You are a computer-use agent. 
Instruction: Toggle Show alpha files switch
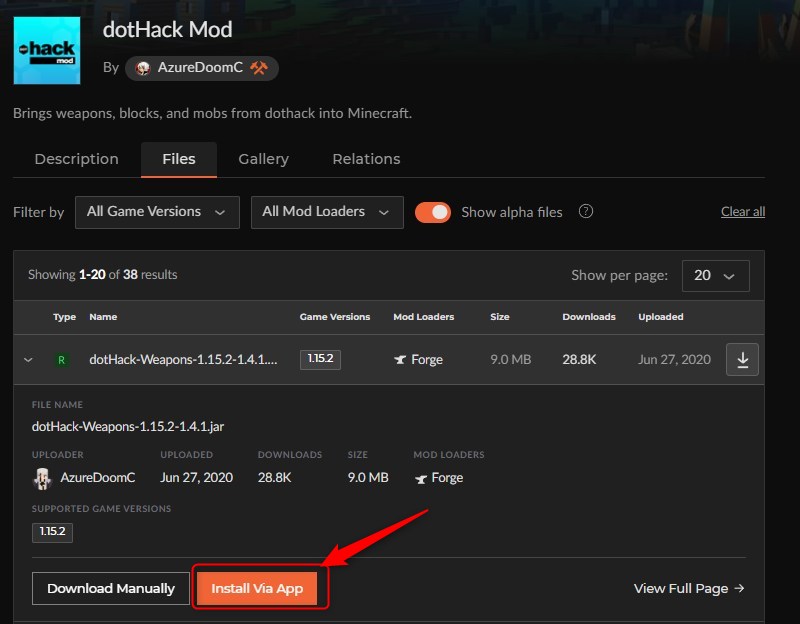coord(433,212)
